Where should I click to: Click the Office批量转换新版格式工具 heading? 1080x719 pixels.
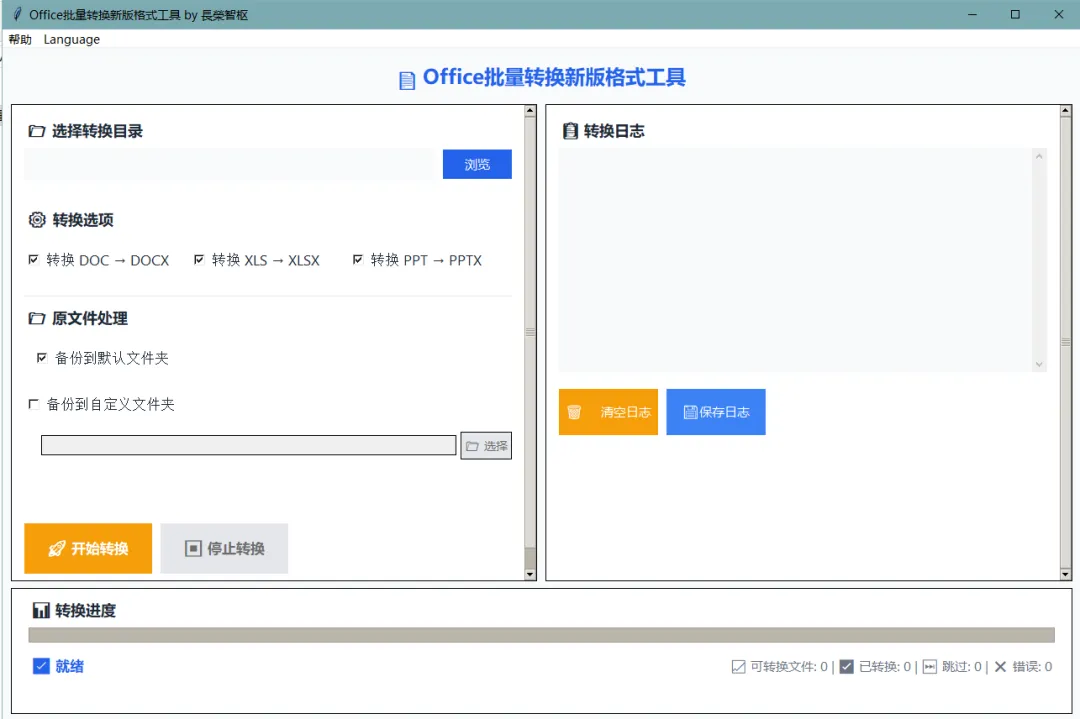[554, 77]
